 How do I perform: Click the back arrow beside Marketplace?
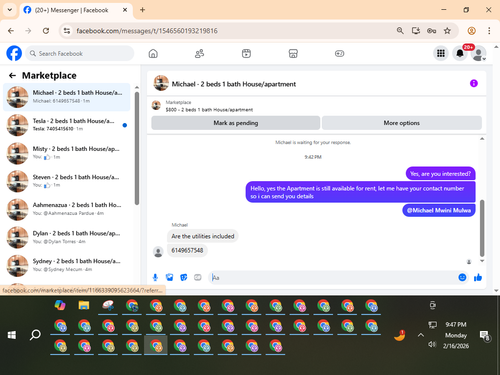click(x=12, y=75)
